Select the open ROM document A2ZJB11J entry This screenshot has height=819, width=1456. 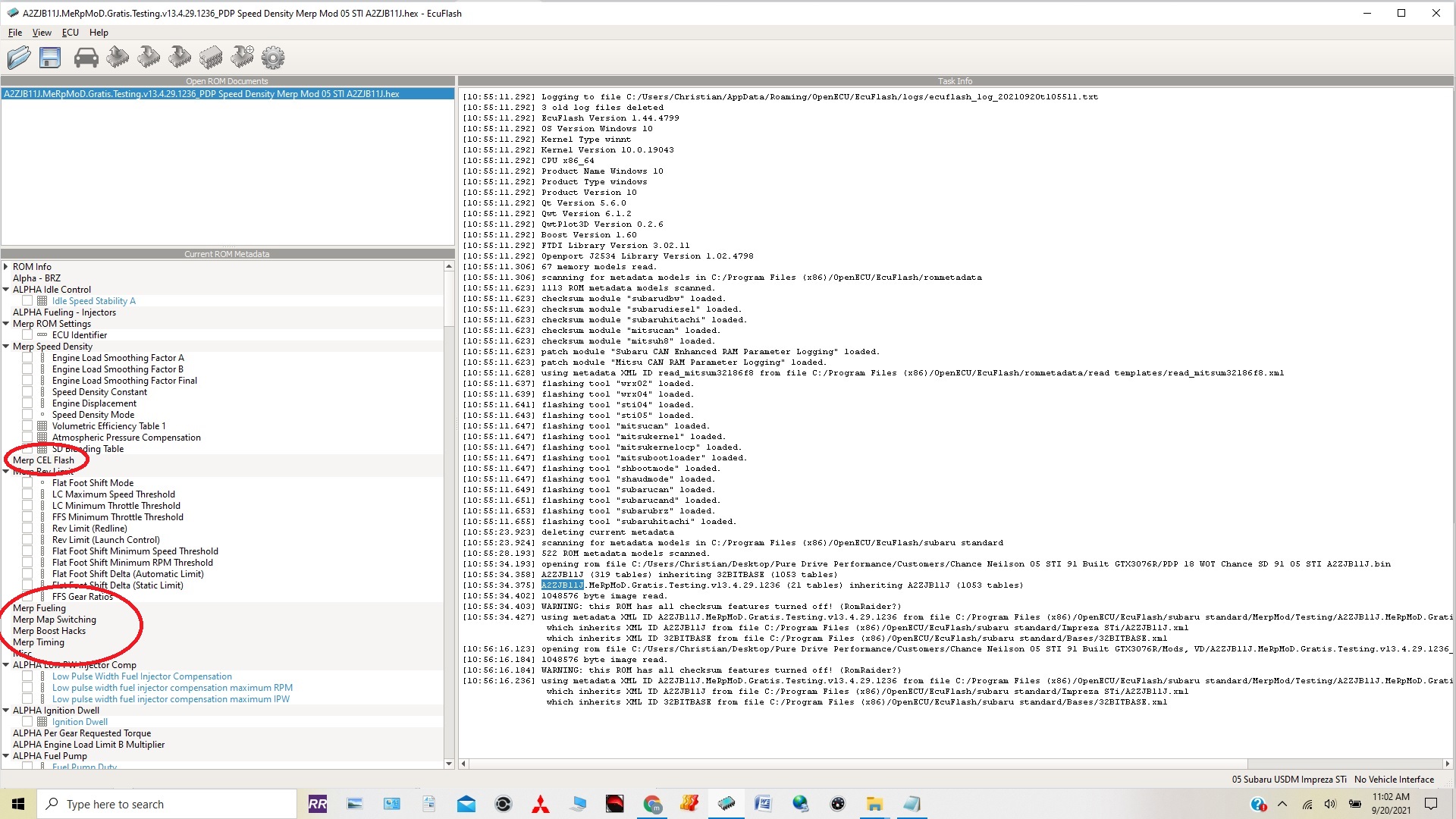tap(202, 94)
